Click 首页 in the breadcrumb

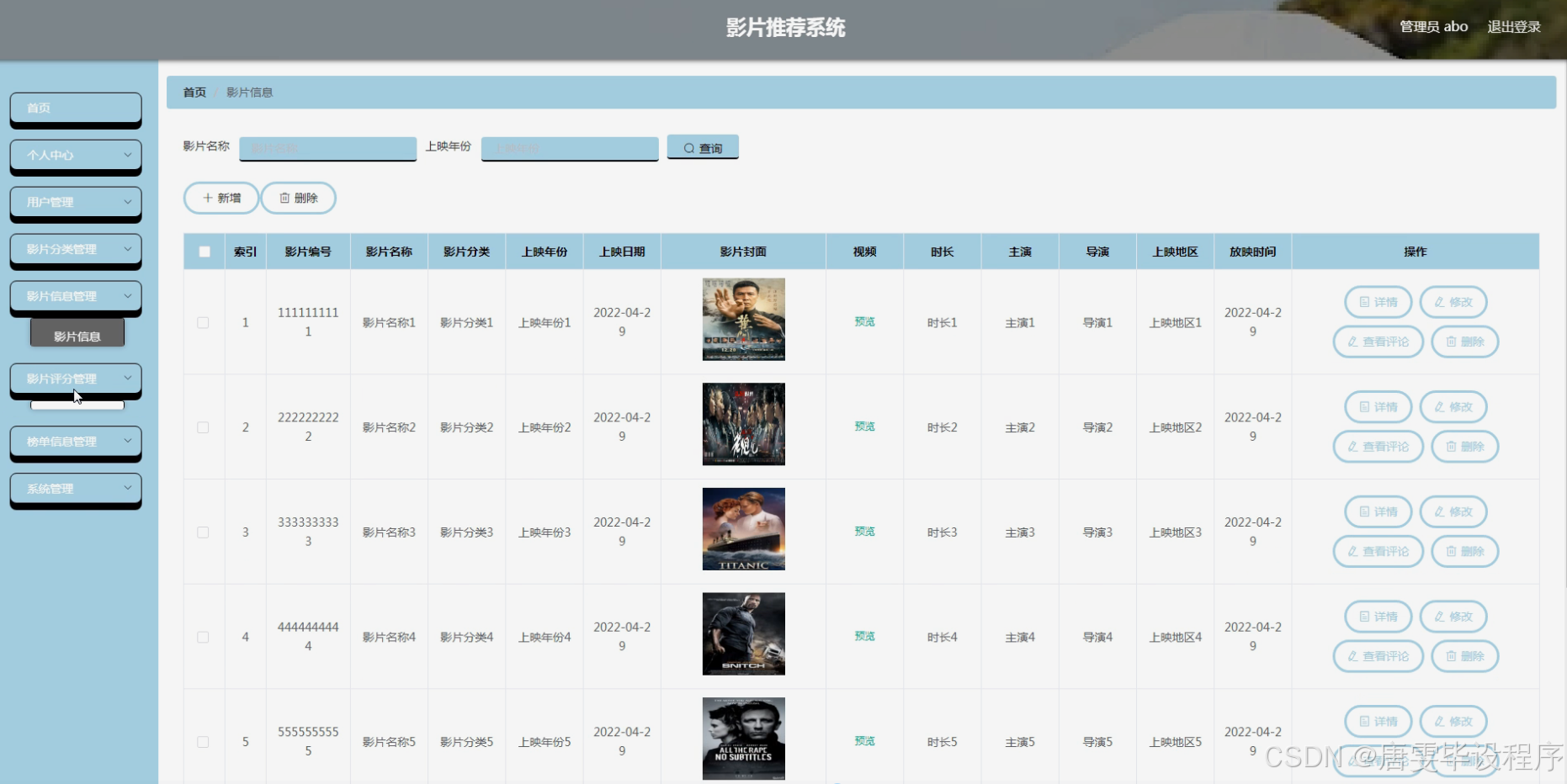point(194,93)
